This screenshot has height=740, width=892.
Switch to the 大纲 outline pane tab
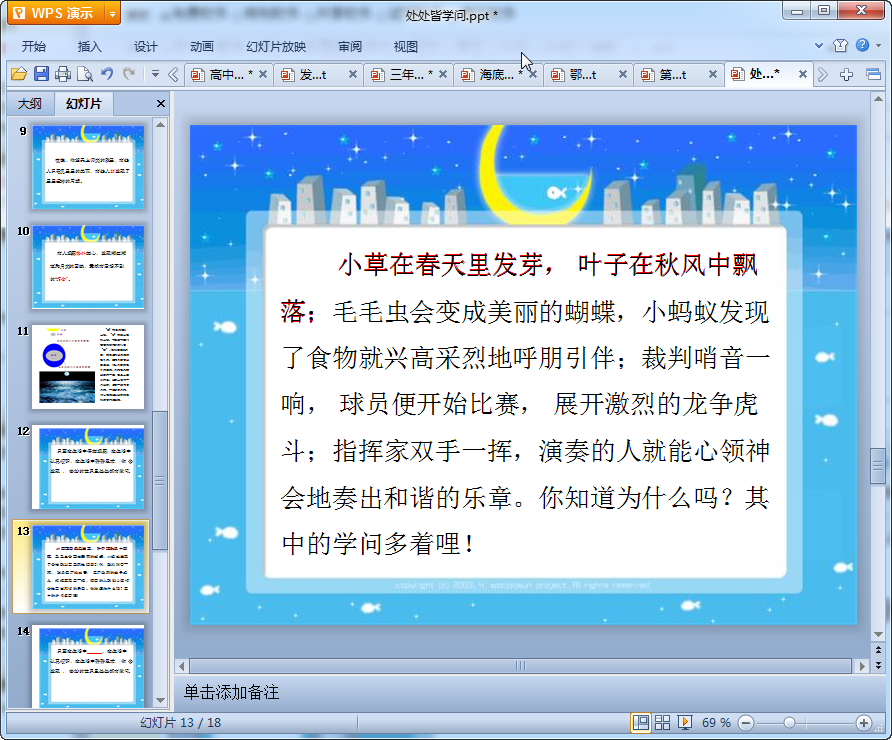pyautogui.click(x=30, y=104)
